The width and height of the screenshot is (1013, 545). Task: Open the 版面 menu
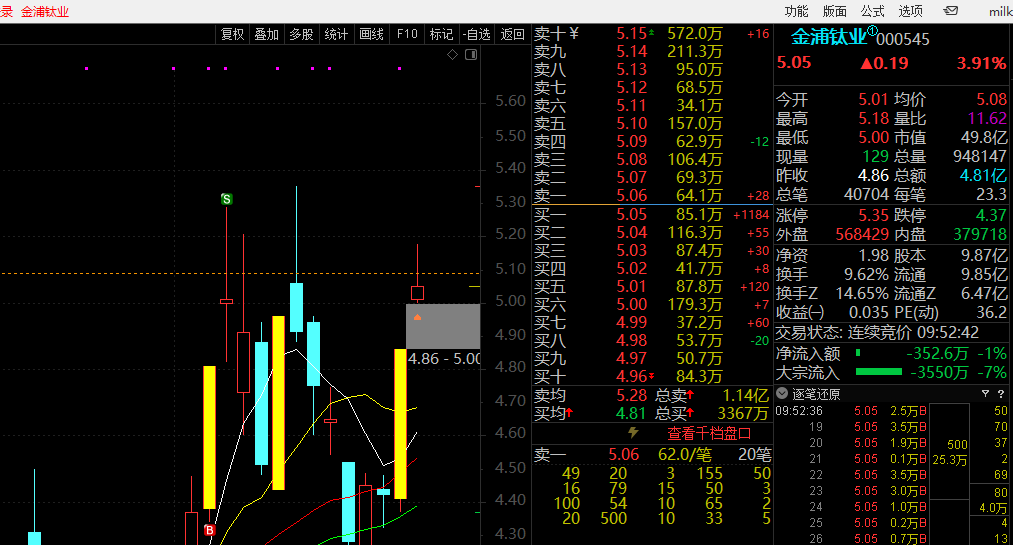tap(834, 11)
